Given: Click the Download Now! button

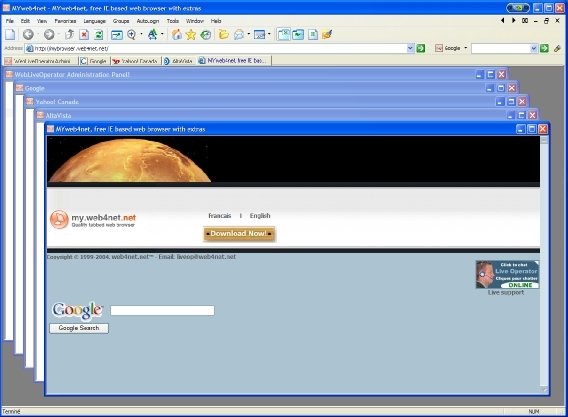Looking at the screenshot, I should 239,234.
